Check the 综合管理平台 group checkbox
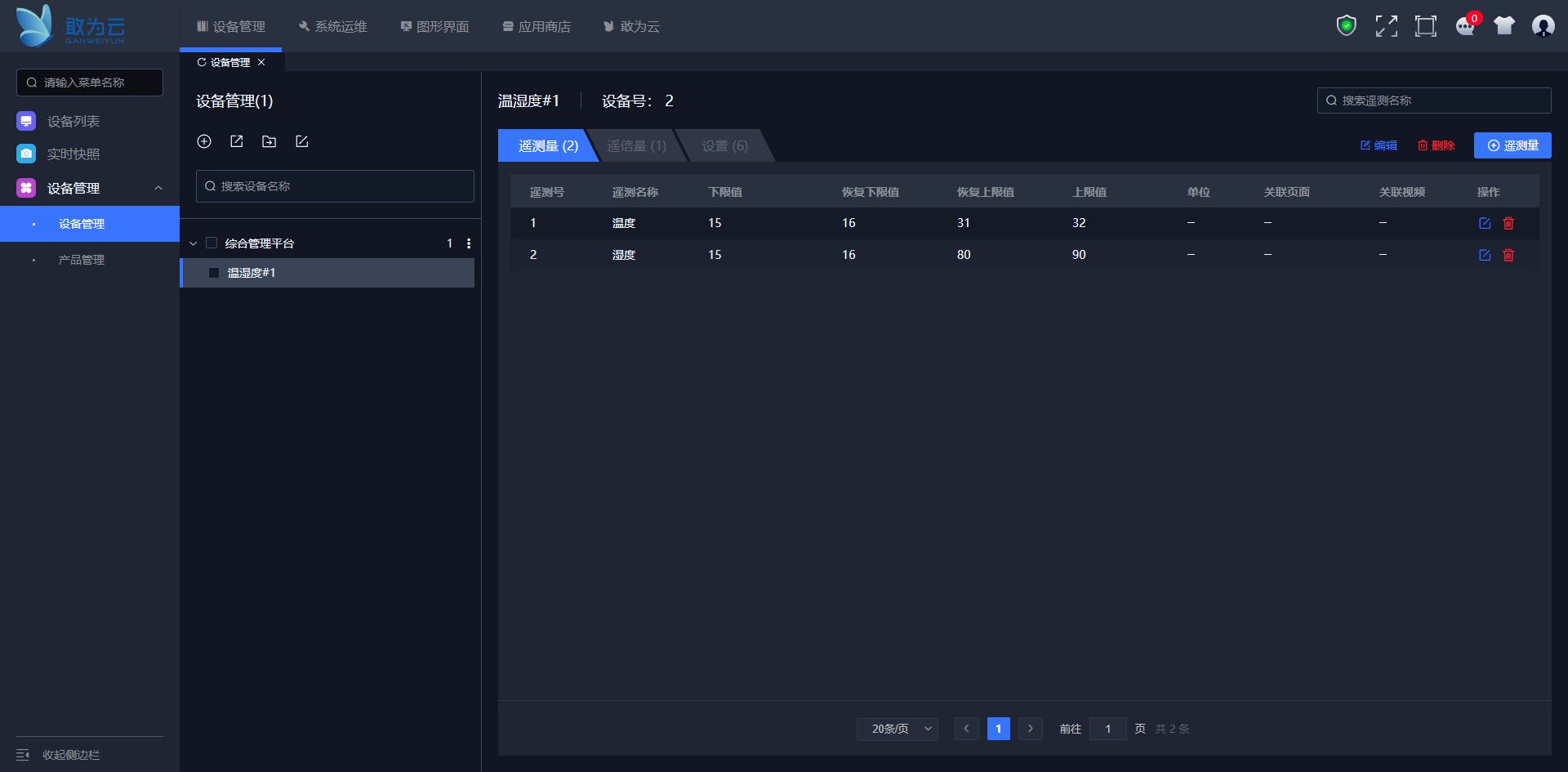 click(x=212, y=243)
